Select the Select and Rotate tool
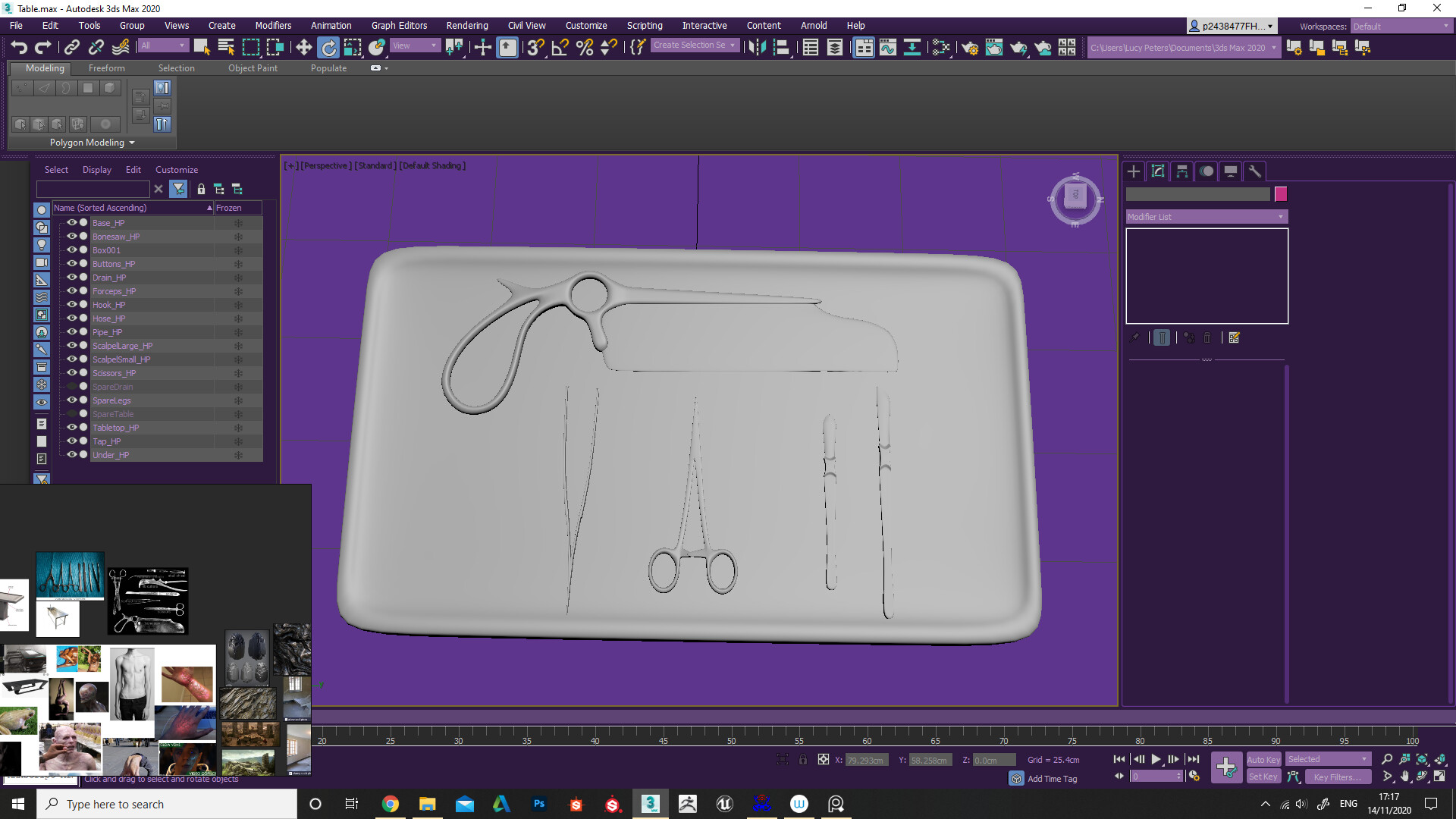This screenshot has height=819, width=1456. pyautogui.click(x=328, y=47)
